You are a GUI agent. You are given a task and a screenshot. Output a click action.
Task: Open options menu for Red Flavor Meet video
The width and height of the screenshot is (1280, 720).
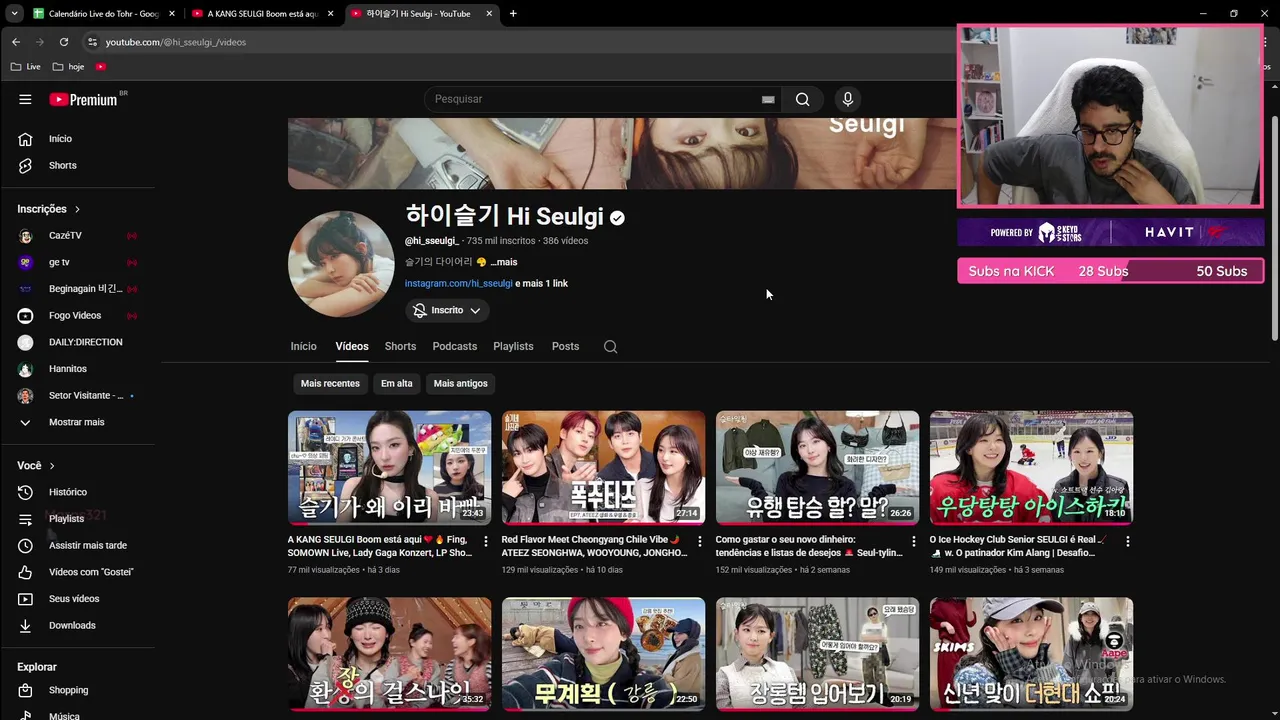[x=700, y=541]
